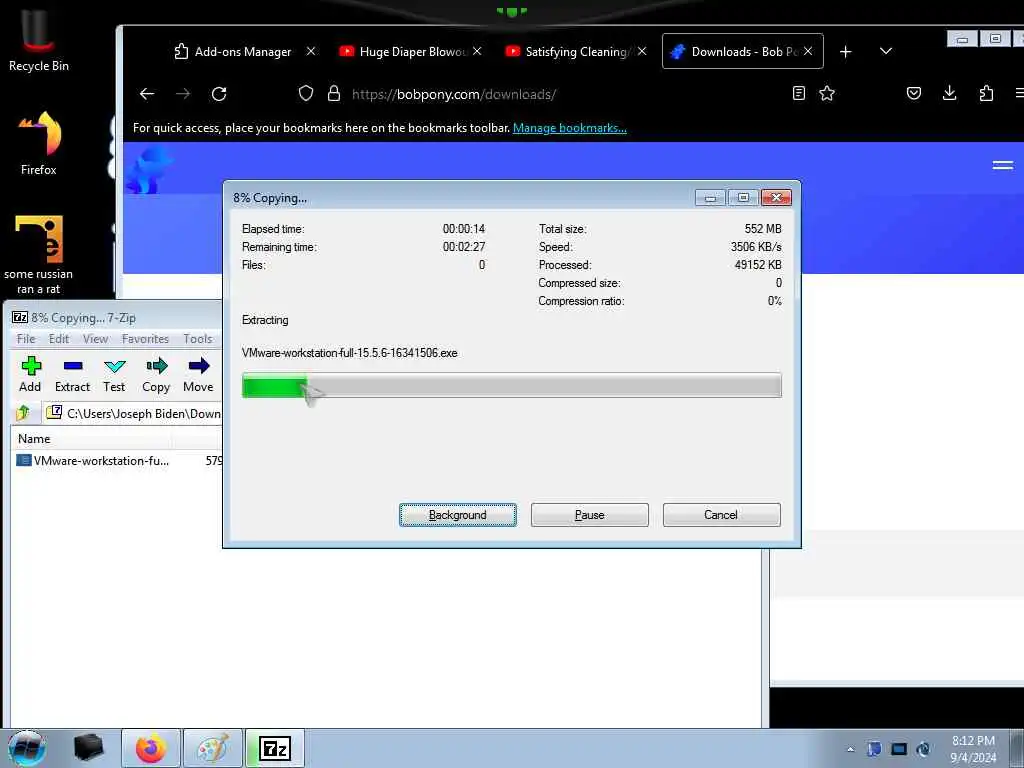
Task: Open the taskbar clock and date
Action: (x=973, y=749)
